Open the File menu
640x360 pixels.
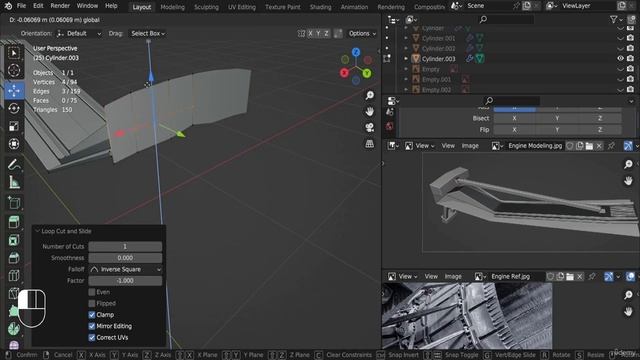21,6
